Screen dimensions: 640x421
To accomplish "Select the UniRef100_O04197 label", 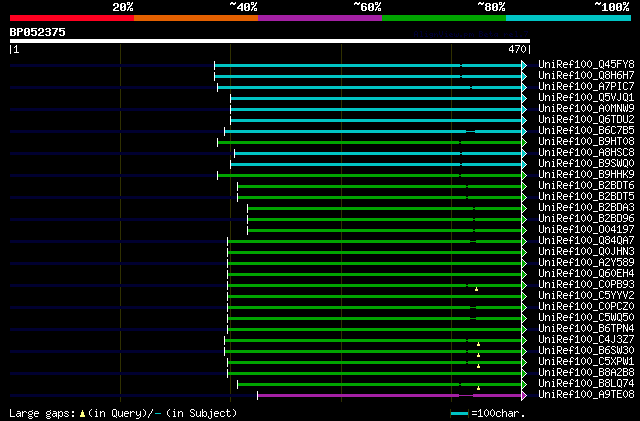I will (586, 230).
